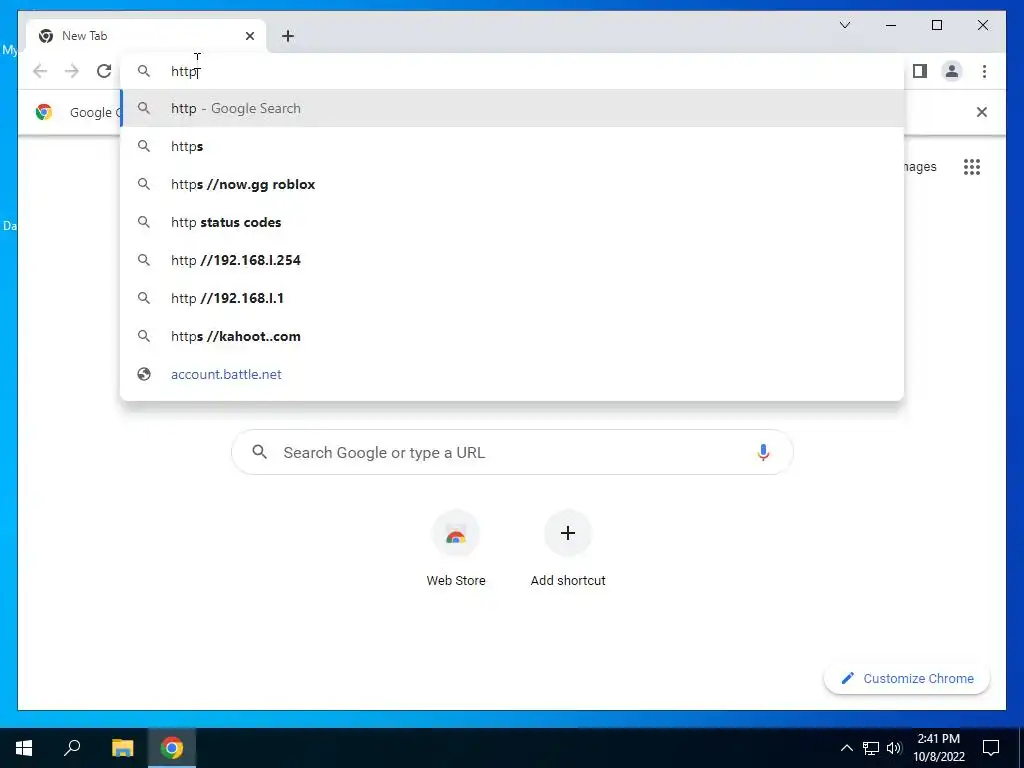This screenshot has width=1024, height=768.
Task: Select 'http status codes' suggestion
Action: 513,222
